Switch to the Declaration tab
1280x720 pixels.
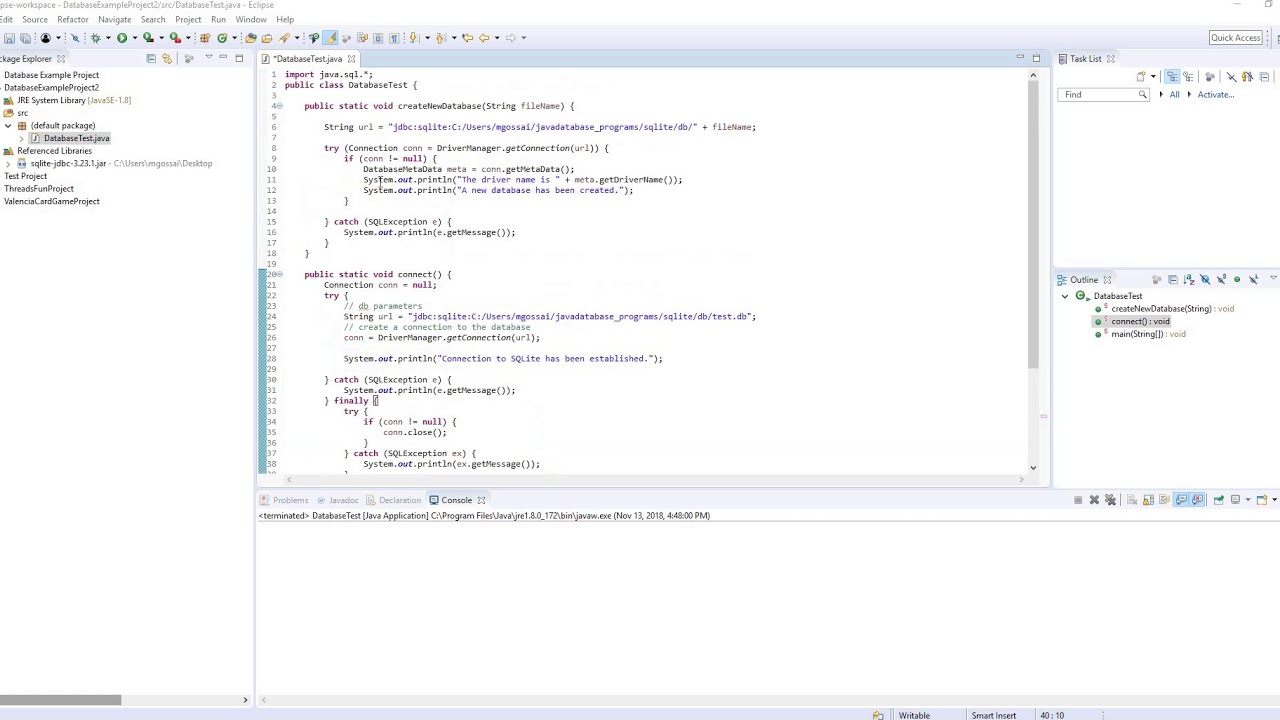pos(399,500)
